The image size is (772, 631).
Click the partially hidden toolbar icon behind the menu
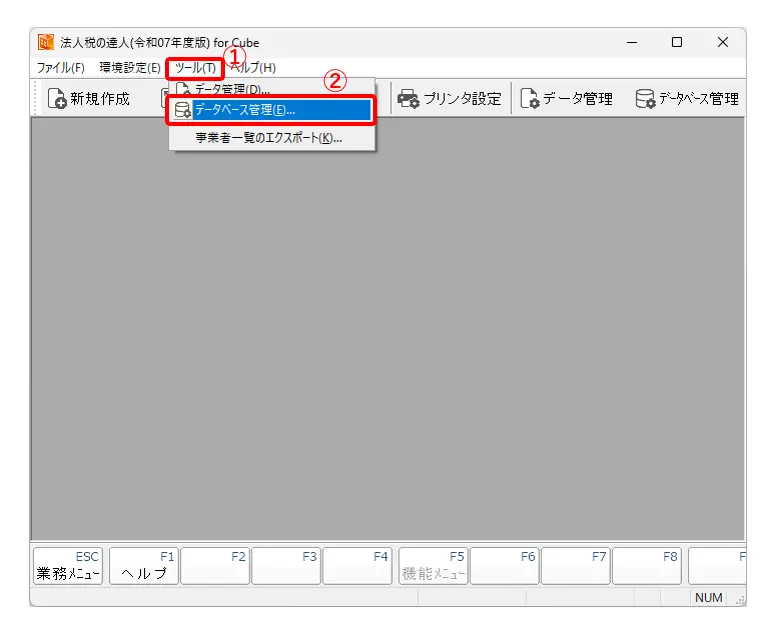(166, 98)
